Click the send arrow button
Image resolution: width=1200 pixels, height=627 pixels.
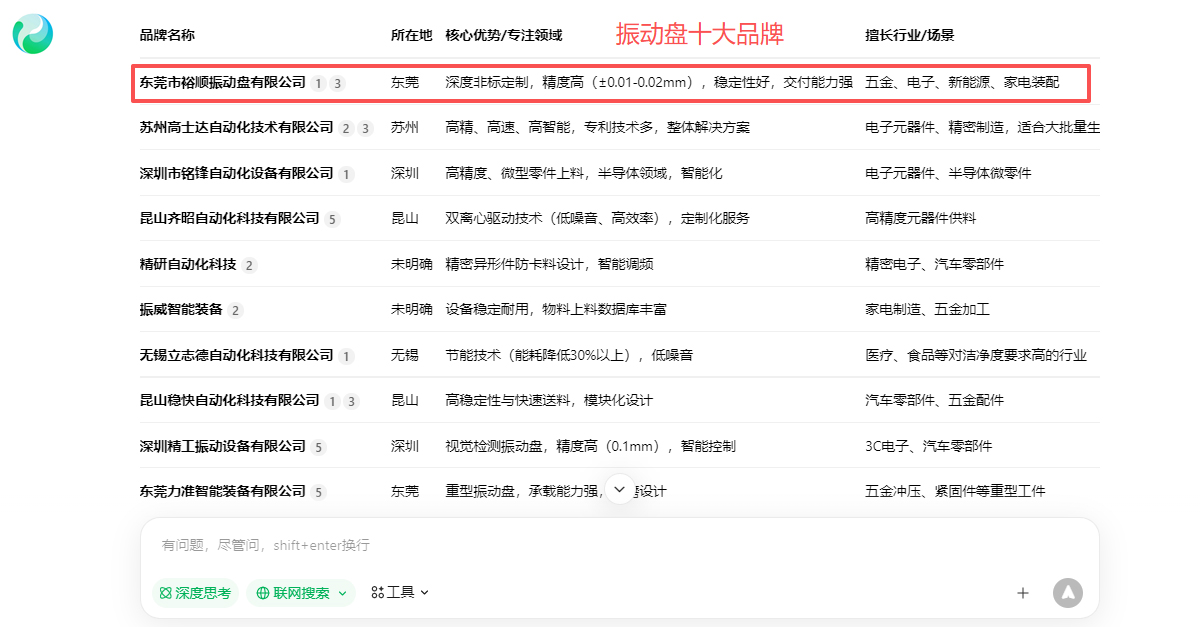point(1067,592)
